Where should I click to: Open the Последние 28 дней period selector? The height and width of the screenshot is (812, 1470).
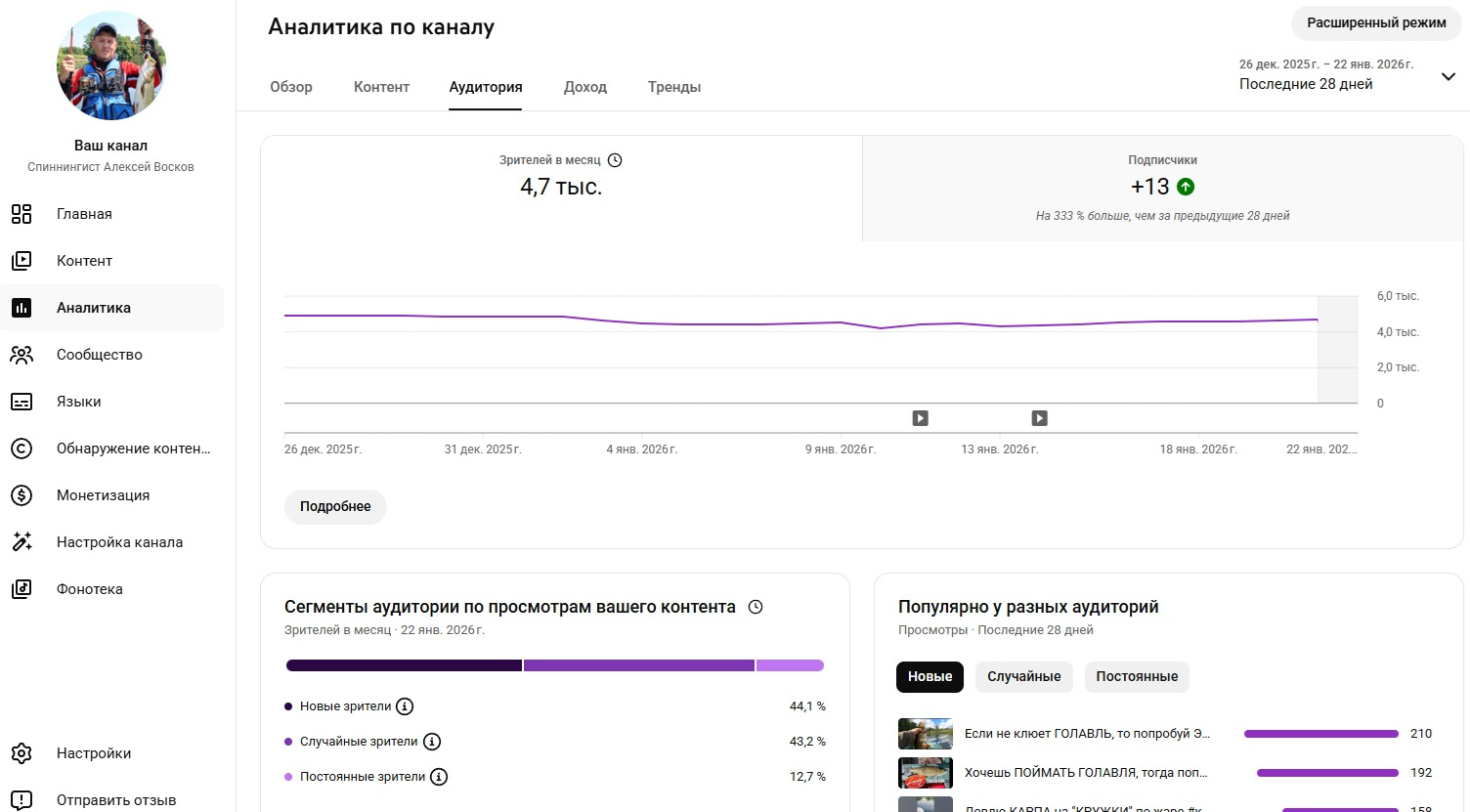tap(1306, 84)
